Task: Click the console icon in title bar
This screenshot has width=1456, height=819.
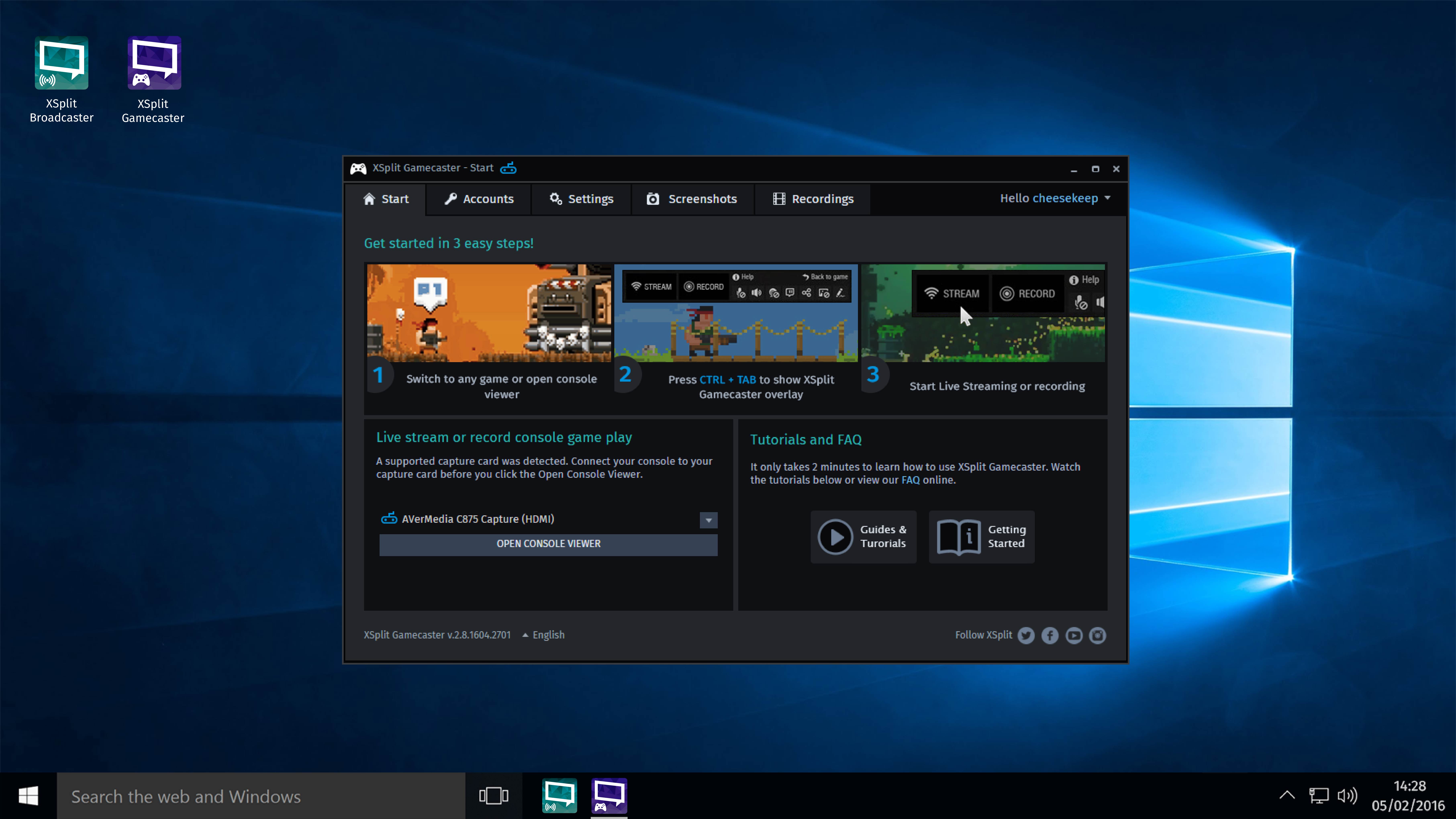Action: 508,168
